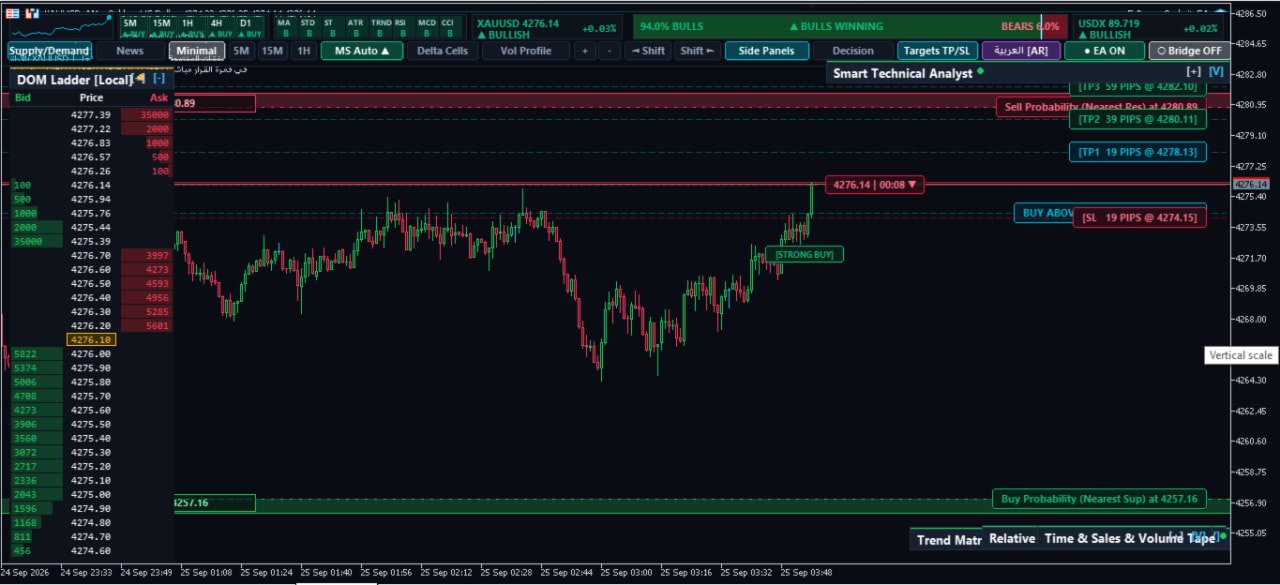The width and height of the screenshot is (1280, 585).
Task: Collapse DOM Ladder with the [-] icon
Action: pyautogui.click(x=158, y=78)
